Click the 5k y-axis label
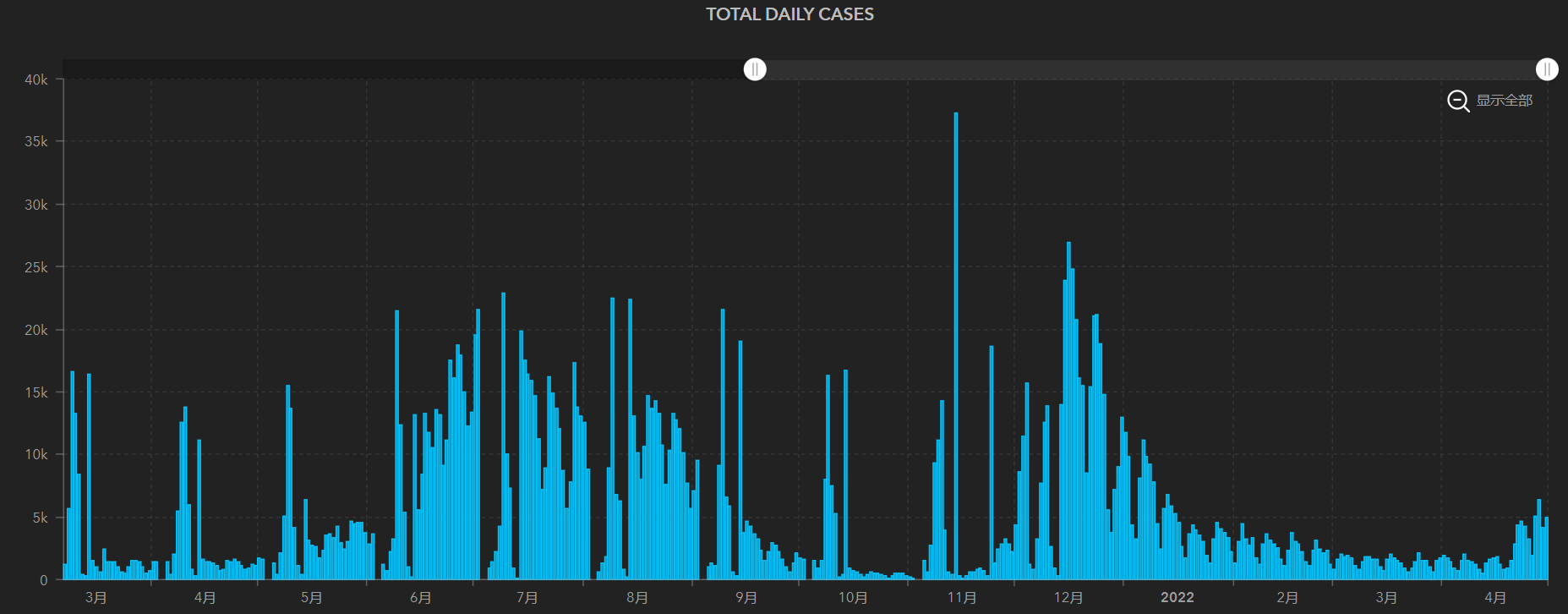Image resolution: width=1568 pixels, height=614 pixels. pos(41,518)
